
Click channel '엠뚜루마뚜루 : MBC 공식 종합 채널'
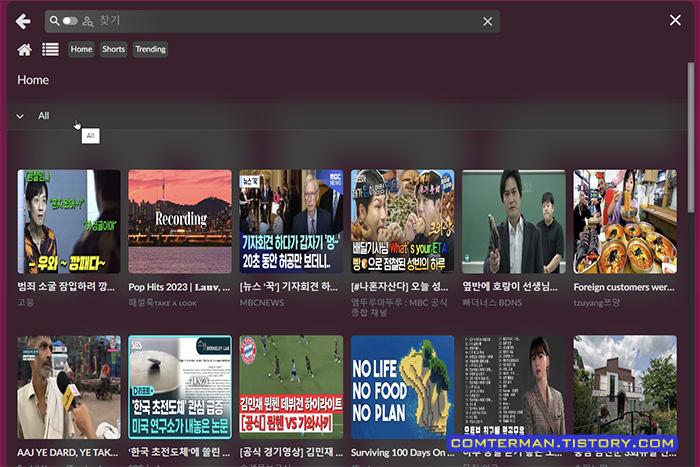coord(399,307)
